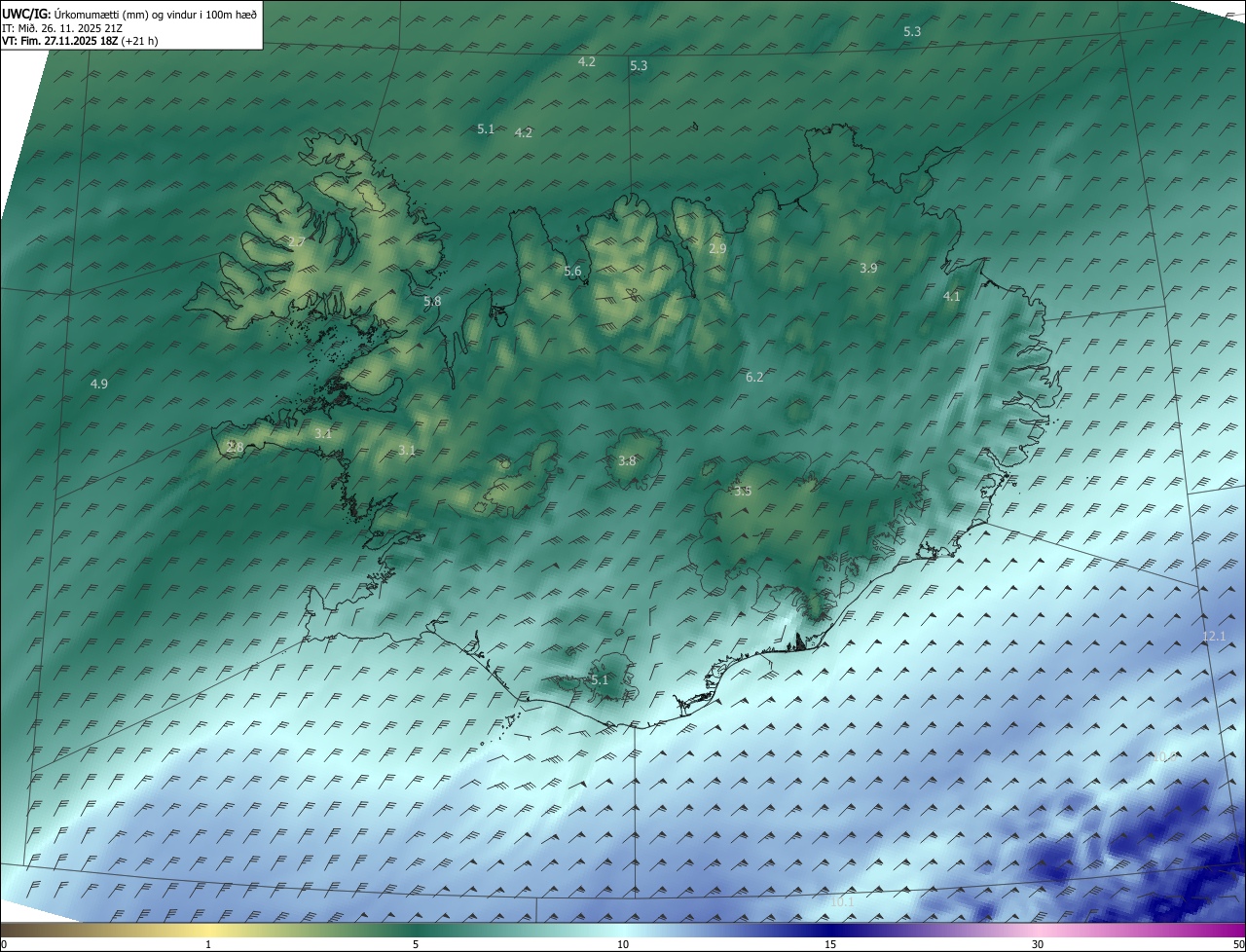1246x952 pixels.
Task: Click the 10.1 value label near the colorbar
Action: (x=842, y=901)
